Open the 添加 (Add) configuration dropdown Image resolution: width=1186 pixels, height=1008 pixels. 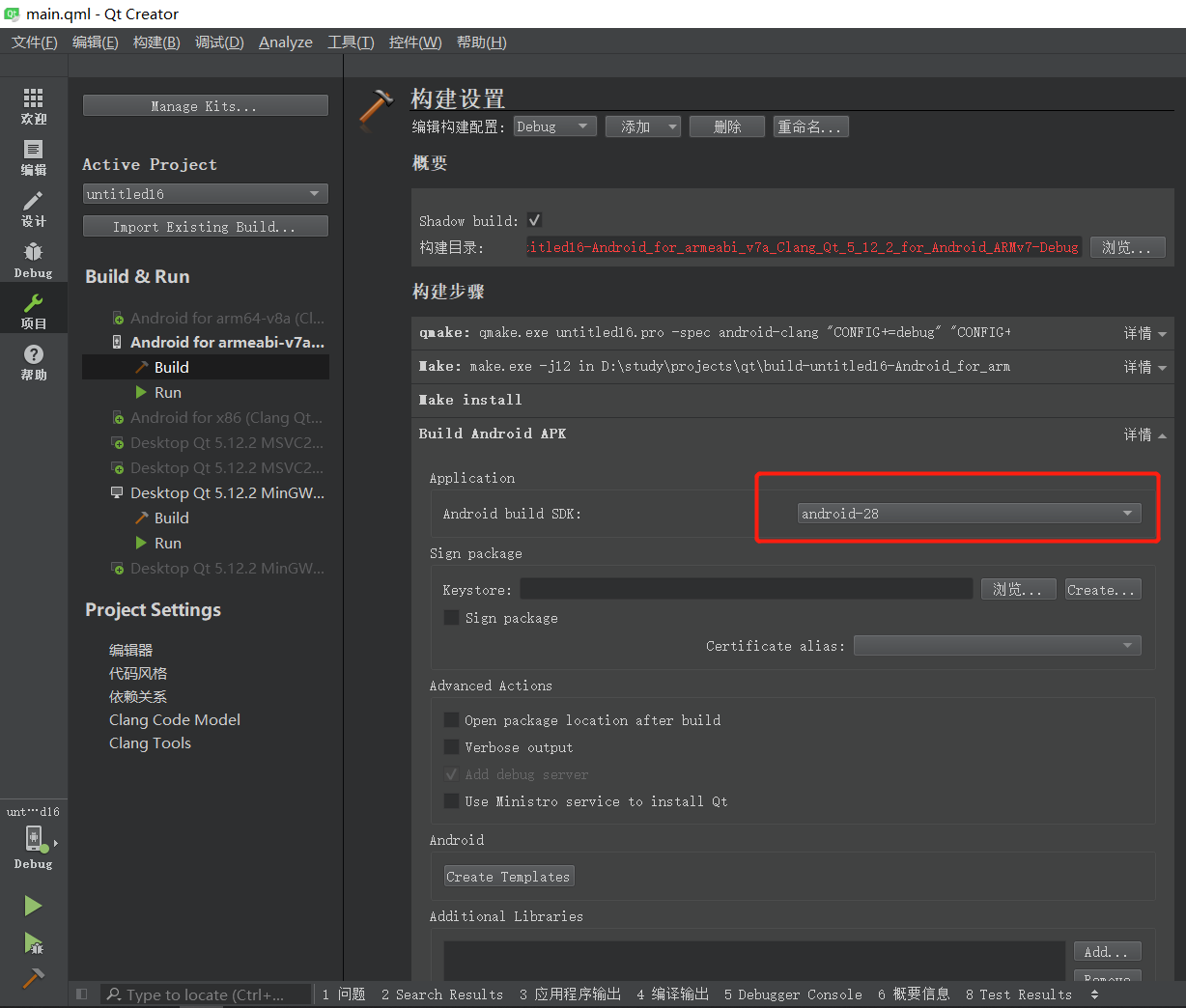[x=643, y=126]
